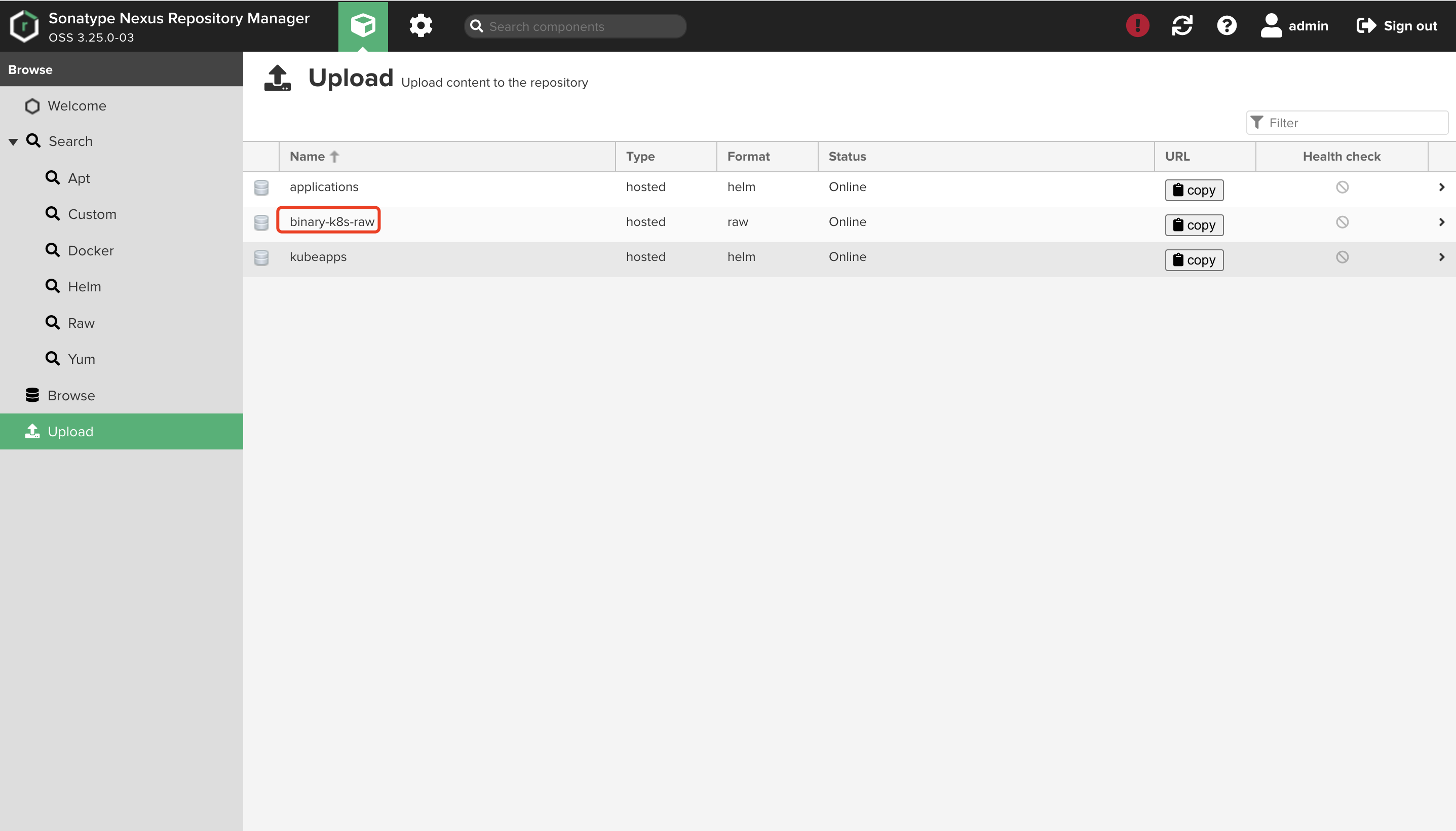Click the filter funnel icon
Viewport: 1456px width, 831px height.
(1256, 122)
